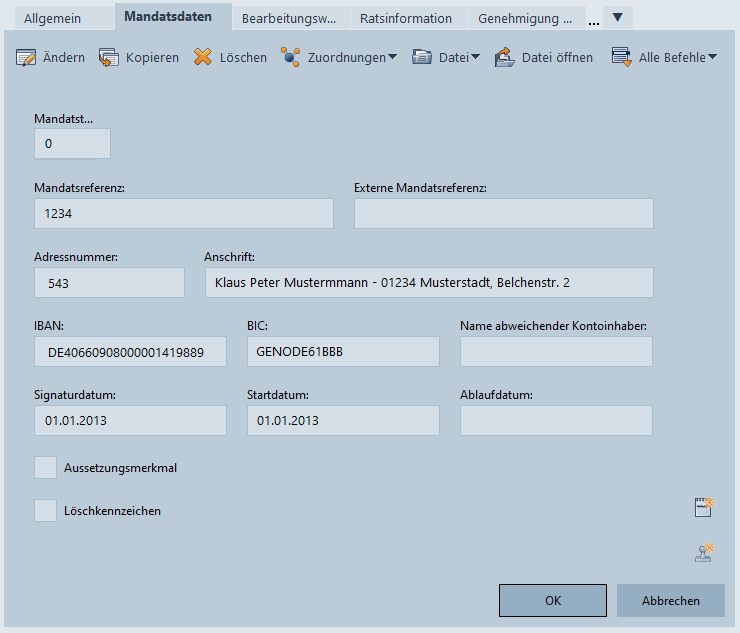The image size is (740, 633).
Task: Click the Alle Befehle list icon
Action: click(x=621, y=57)
